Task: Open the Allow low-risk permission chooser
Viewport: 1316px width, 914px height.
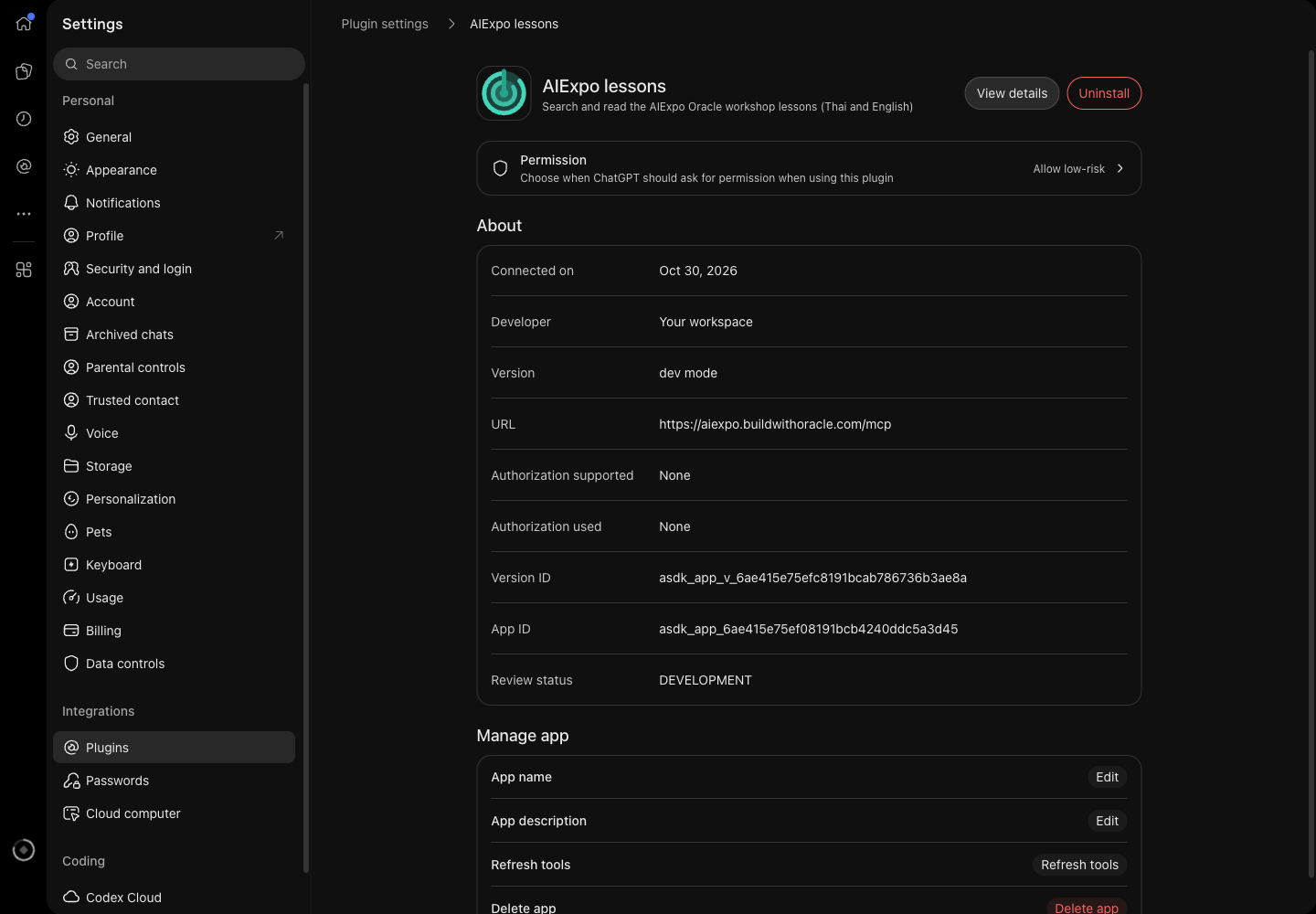Action: [x=1078, y=169]
